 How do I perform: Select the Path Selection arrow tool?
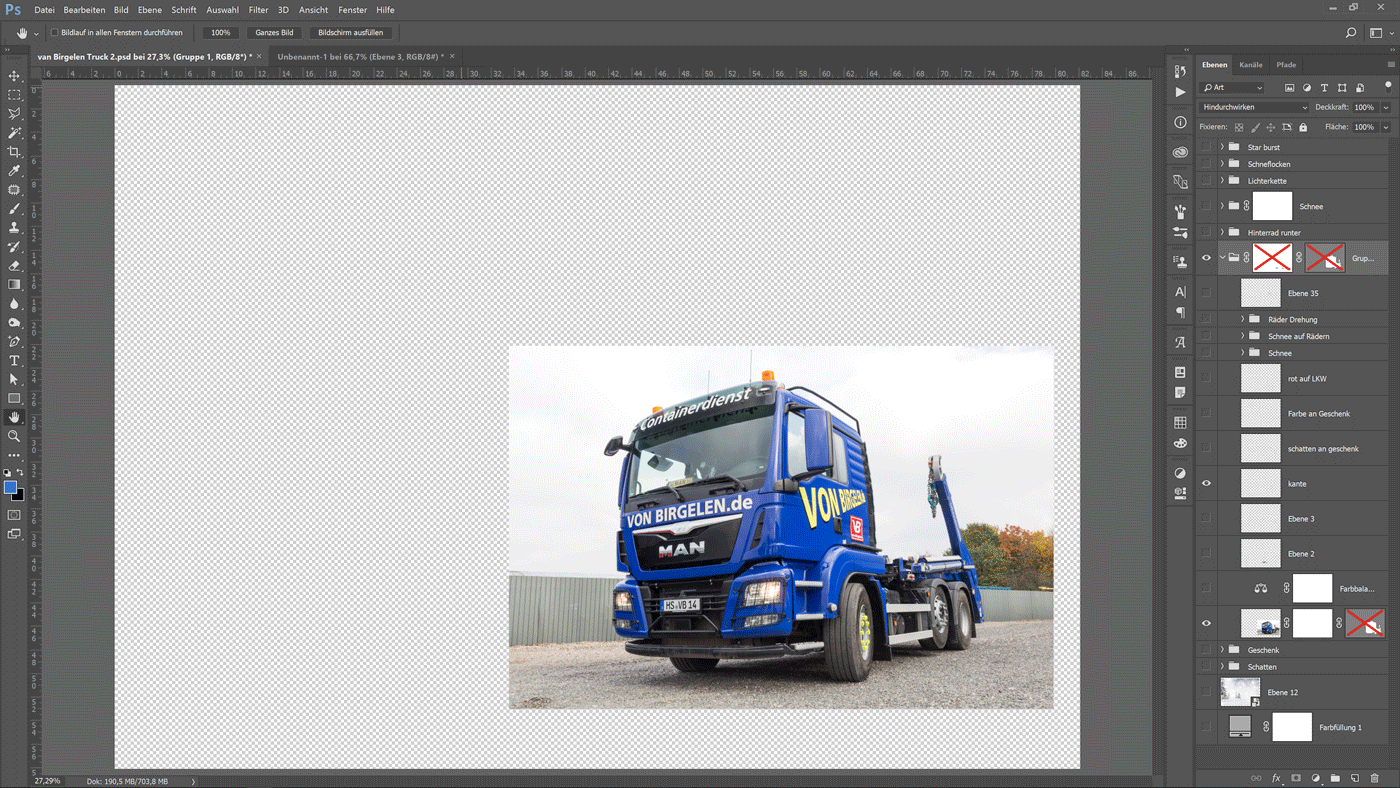[14, 380]
